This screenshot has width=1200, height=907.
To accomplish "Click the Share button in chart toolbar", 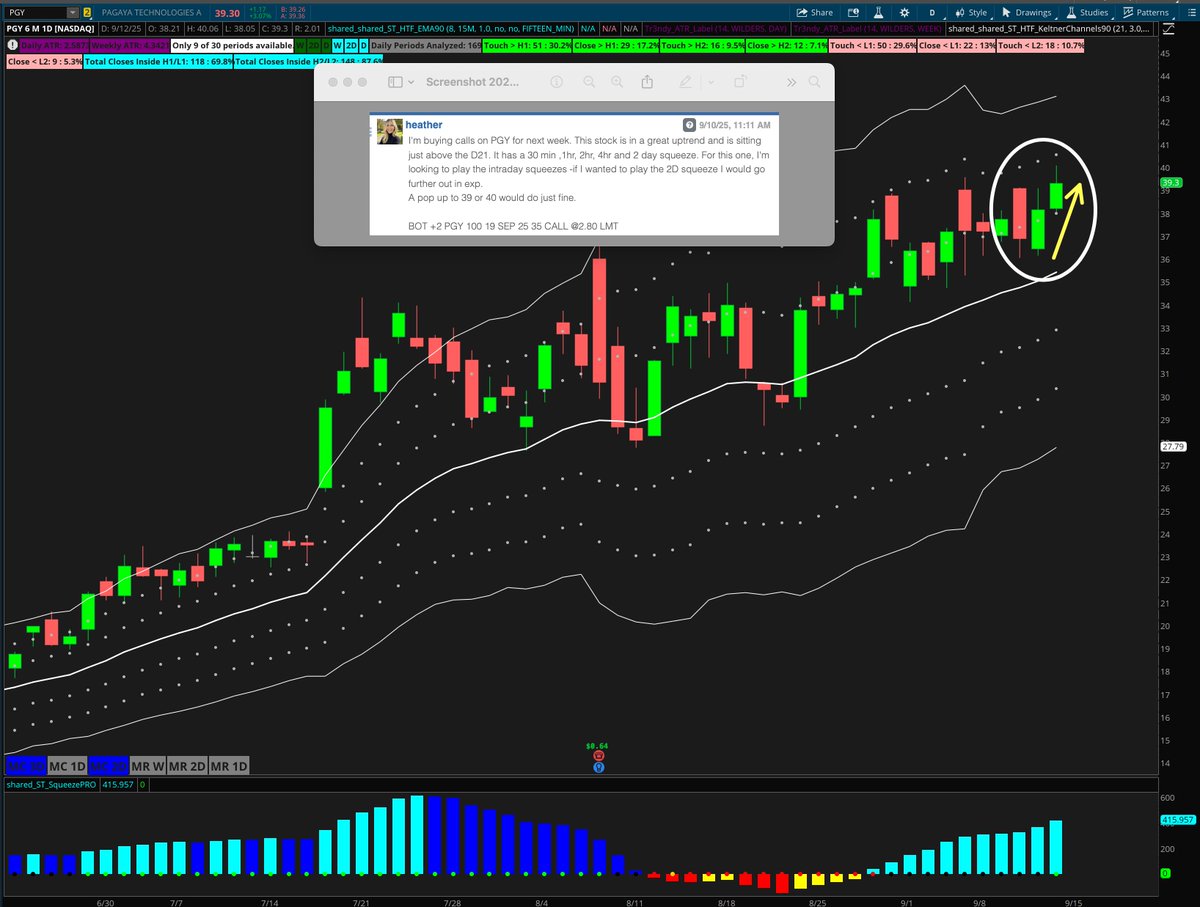I will (x=815, y=12).
